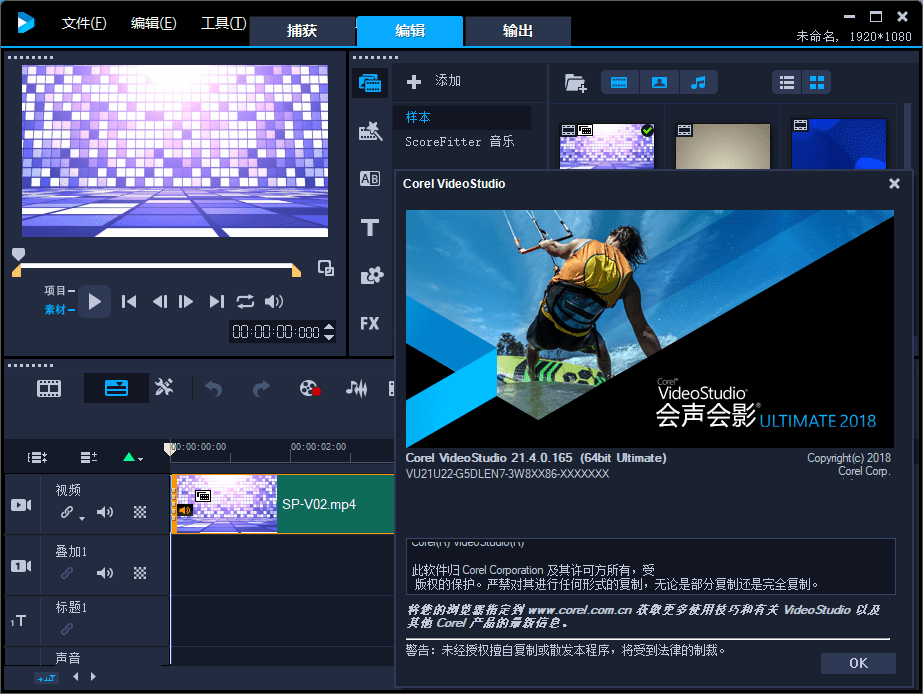Mute the 视频 track audio

(x=105, y=512)
